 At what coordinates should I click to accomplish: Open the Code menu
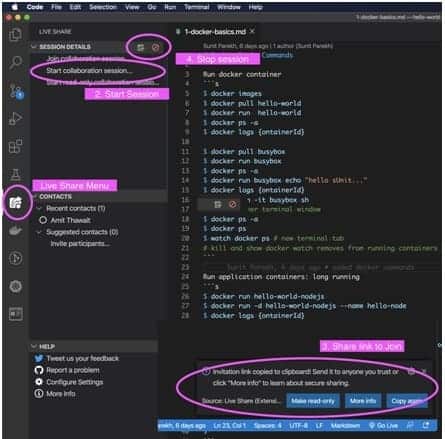pyautogui.click(x=35, y=7)
